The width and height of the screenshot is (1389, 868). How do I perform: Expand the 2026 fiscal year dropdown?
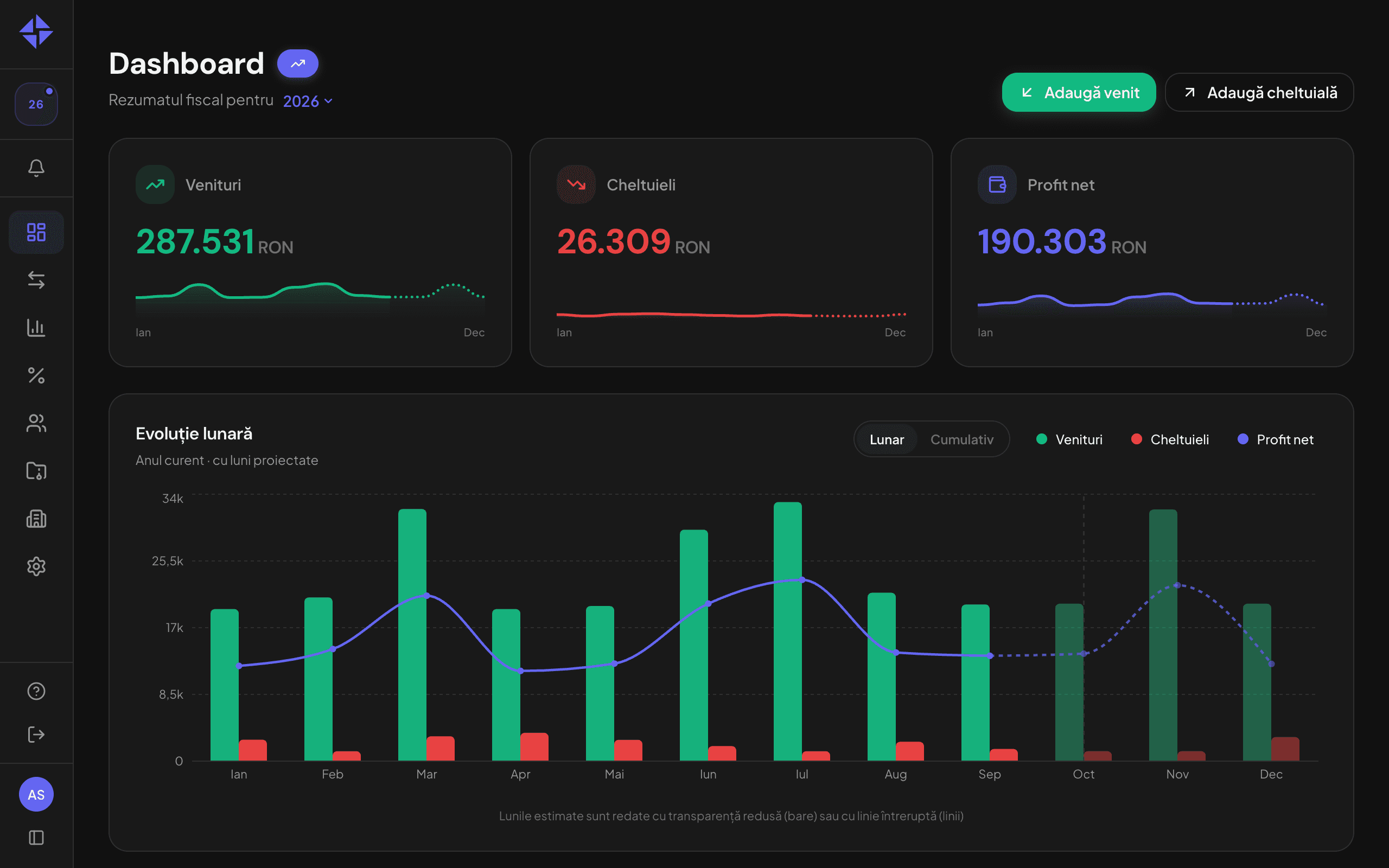[x=308, y=101]
